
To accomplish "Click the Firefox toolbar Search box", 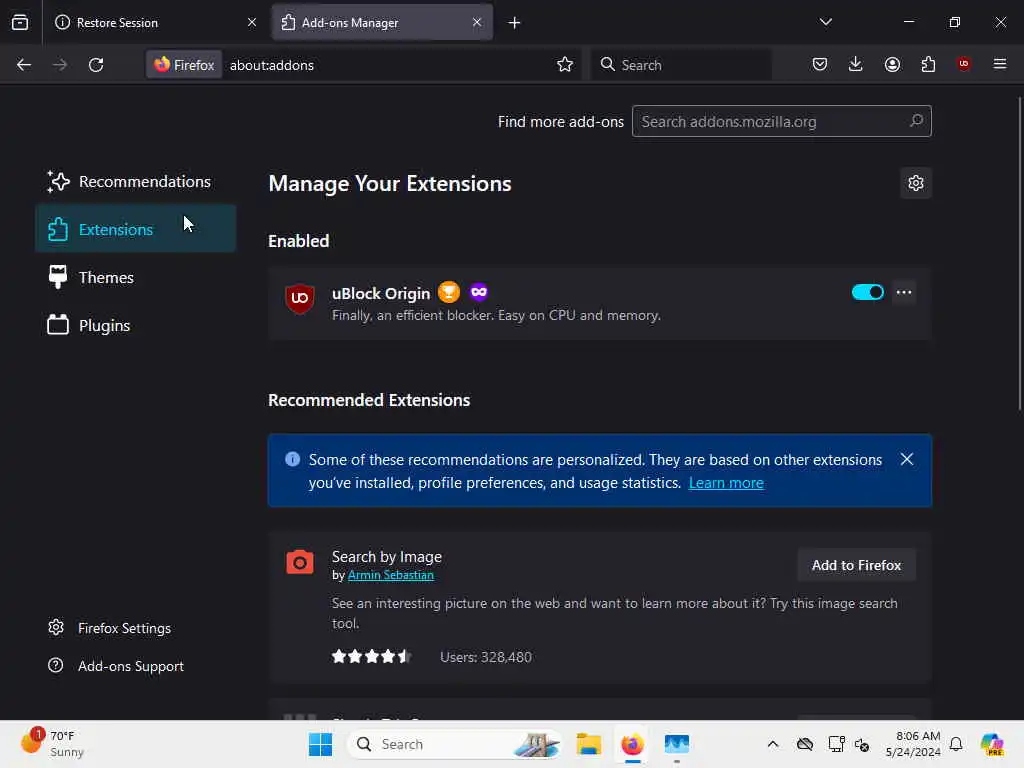I will click(681, 65).
